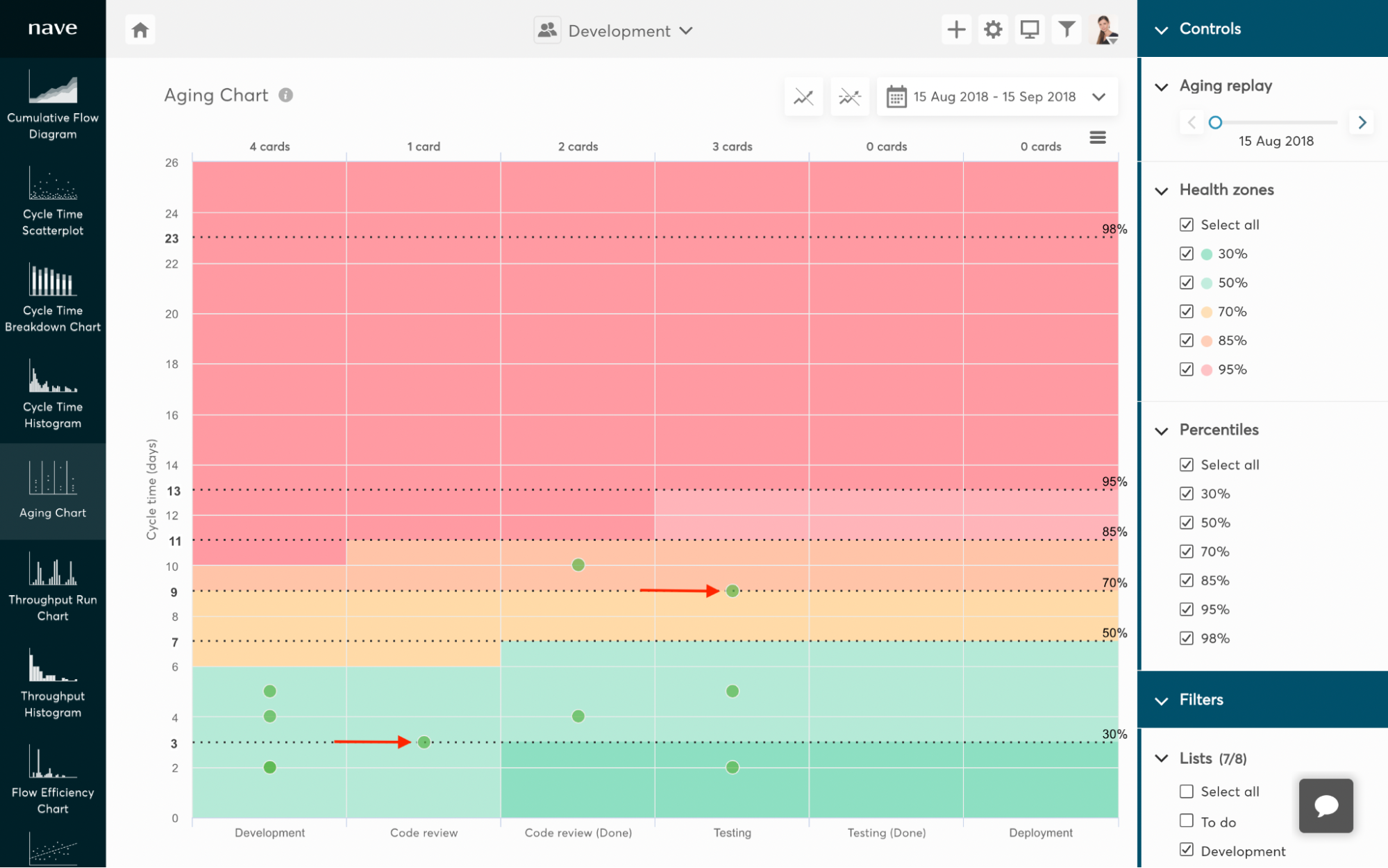Image resolution: width=1388 pixels, height=868 pixels.
Task: Uncheck the 70% health zone checkbox
Action: [1186, 312]
